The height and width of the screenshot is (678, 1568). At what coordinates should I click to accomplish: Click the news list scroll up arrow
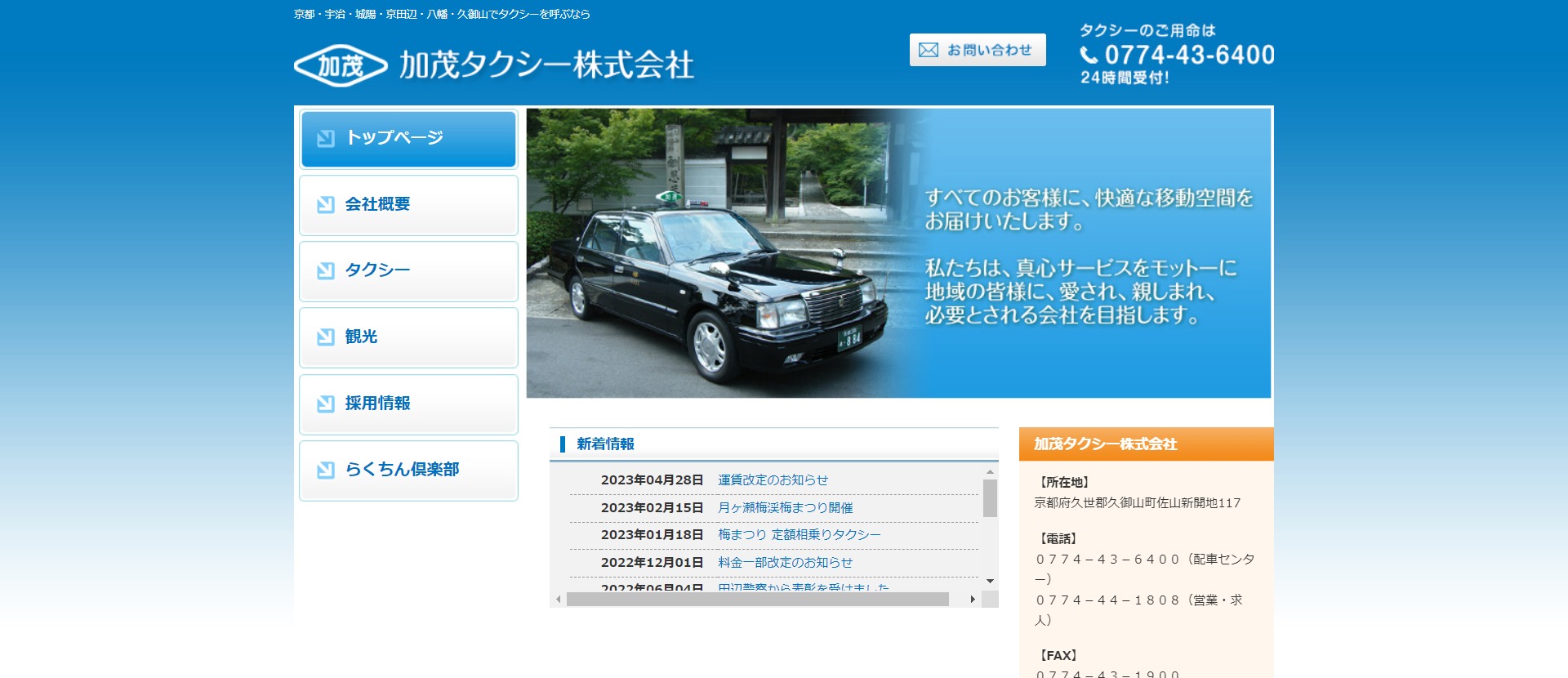[x=990, y=471]
